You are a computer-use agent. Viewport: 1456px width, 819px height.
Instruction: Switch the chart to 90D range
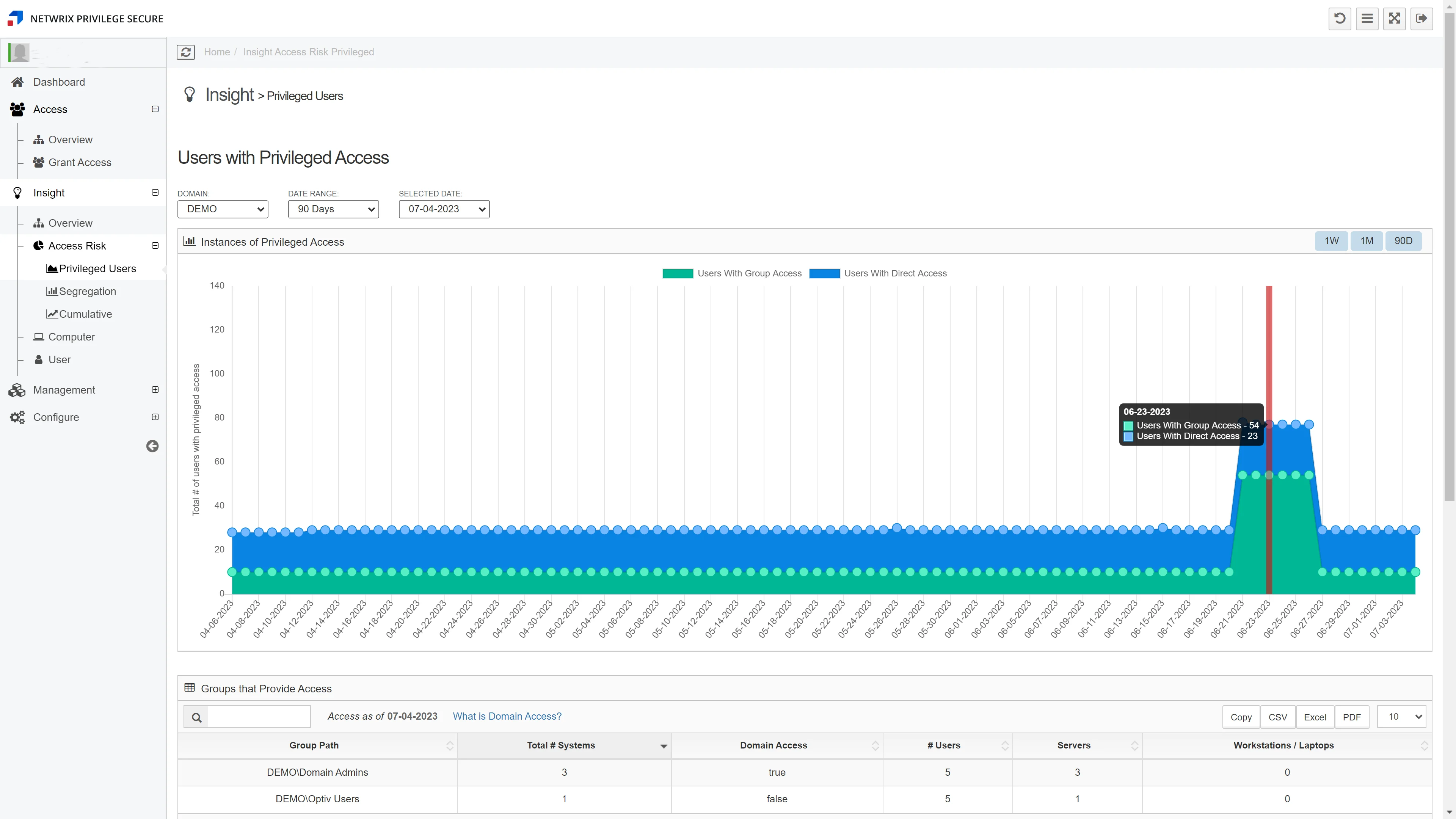pyautogui.click(x=1403, y=241)
